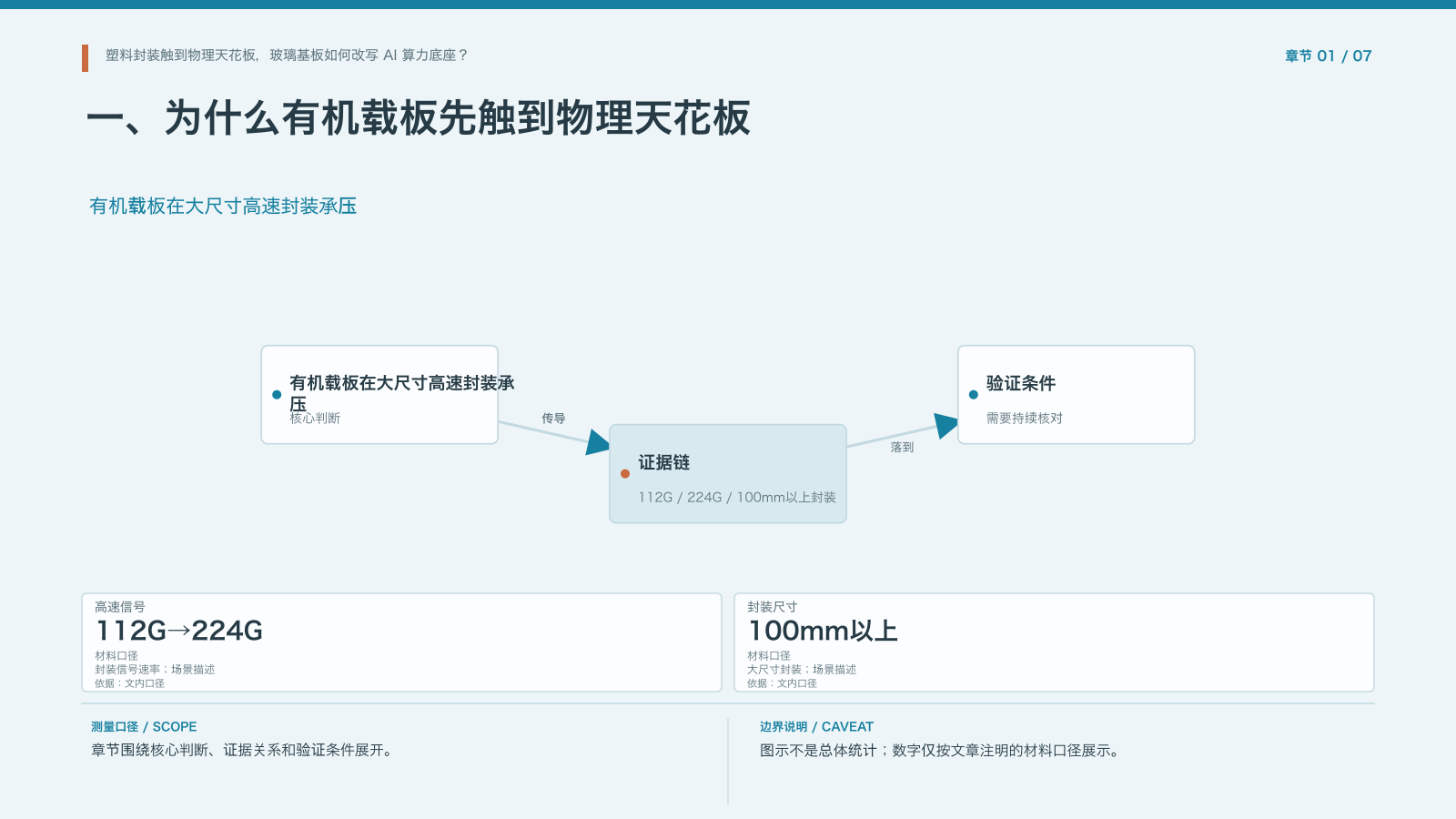Select the value "112G→224G"
The height and width of the screenshot is (819, 1456).
point(179,631)
